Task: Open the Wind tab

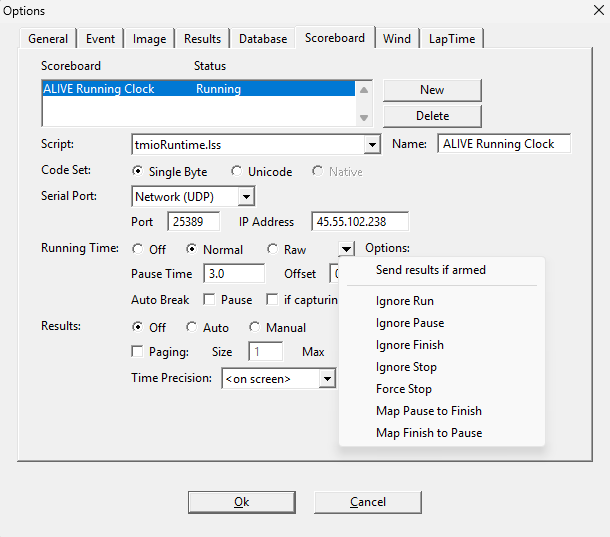Action: pyautogui.click(x=397, y=39)
